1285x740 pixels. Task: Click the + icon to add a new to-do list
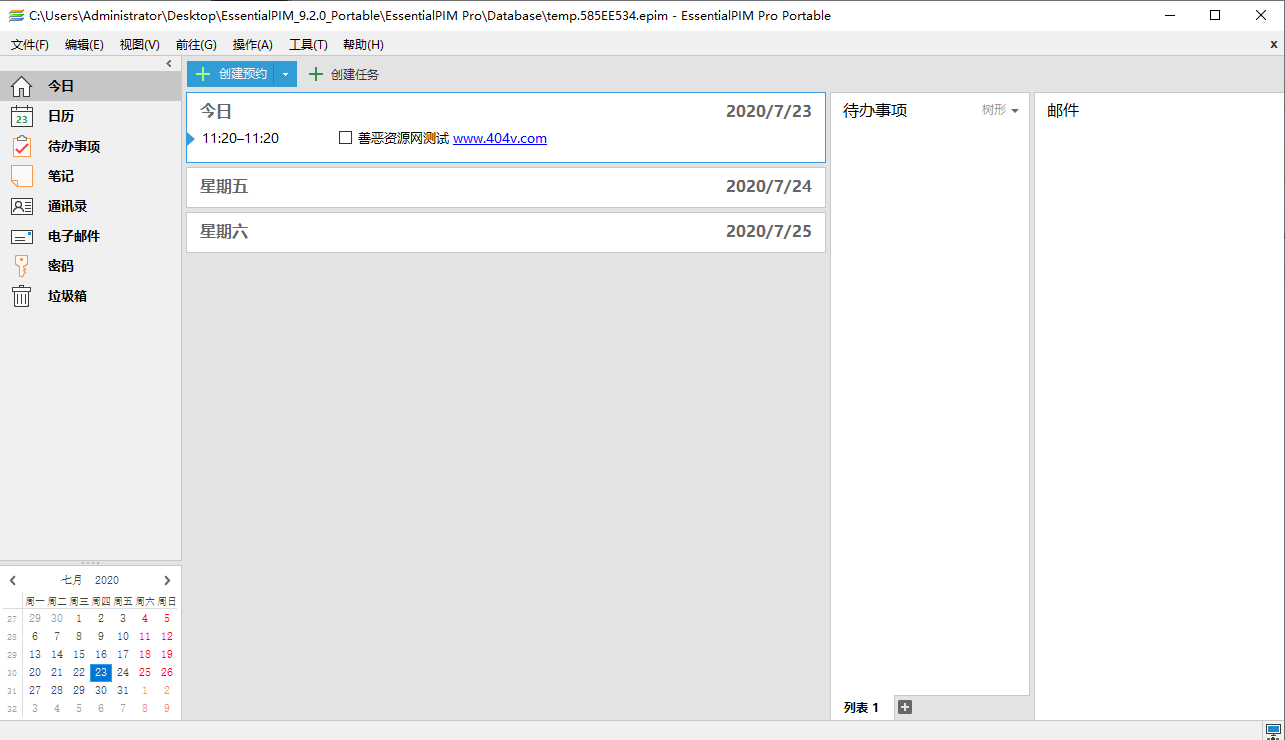click(904, 707)
